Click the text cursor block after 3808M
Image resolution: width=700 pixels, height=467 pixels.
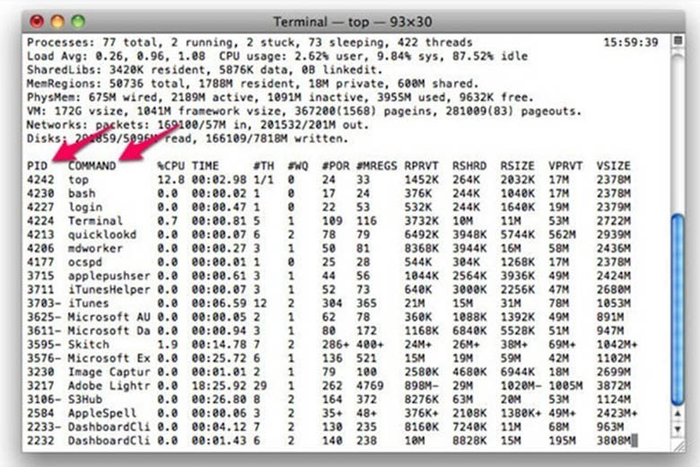[x=635, y=441]
